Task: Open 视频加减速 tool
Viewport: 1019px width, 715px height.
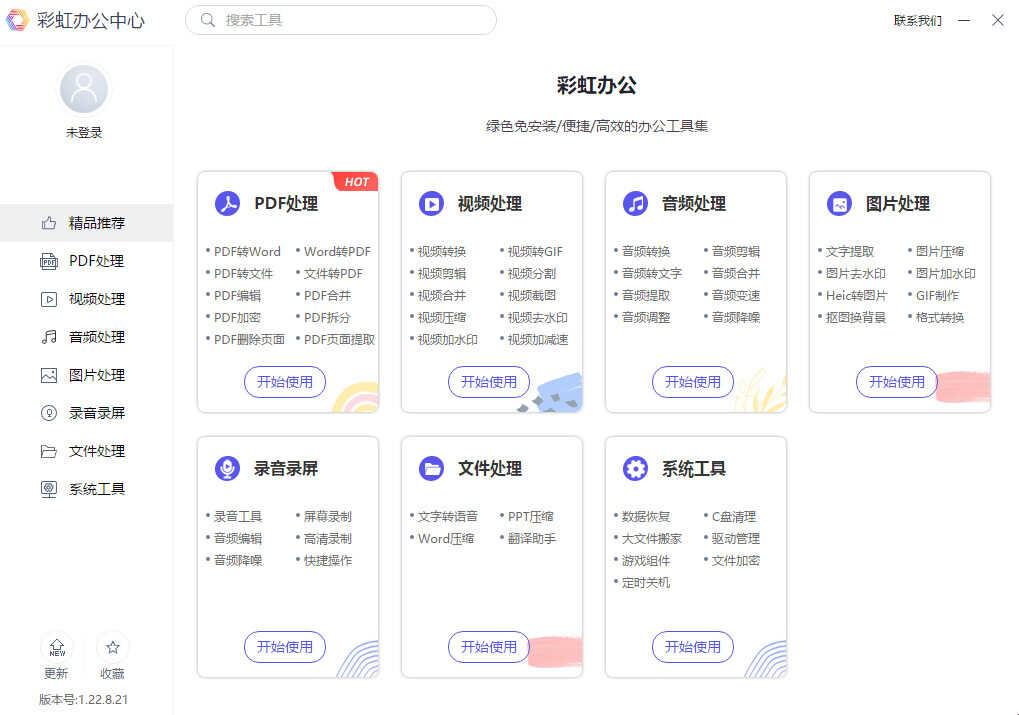Action: coord(537,339)
